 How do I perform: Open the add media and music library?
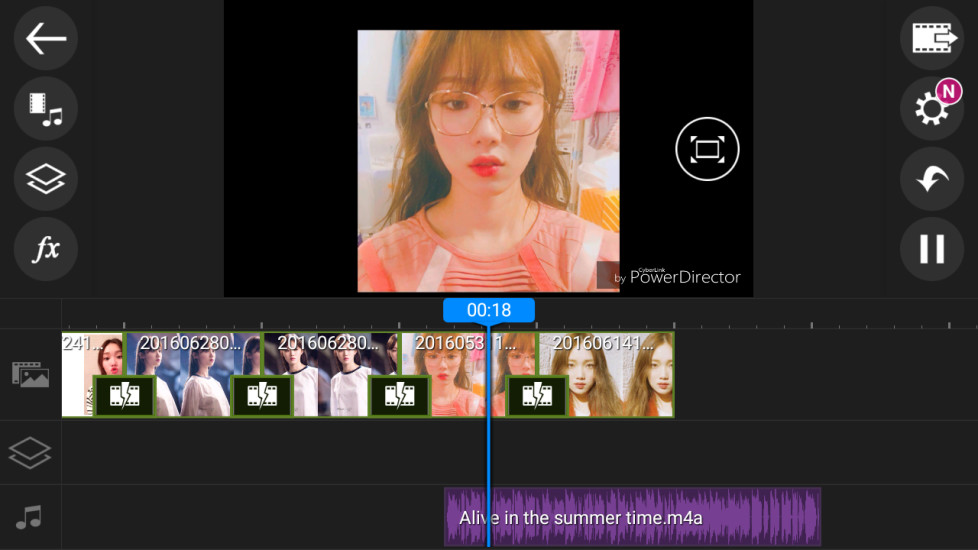(46, 108)
